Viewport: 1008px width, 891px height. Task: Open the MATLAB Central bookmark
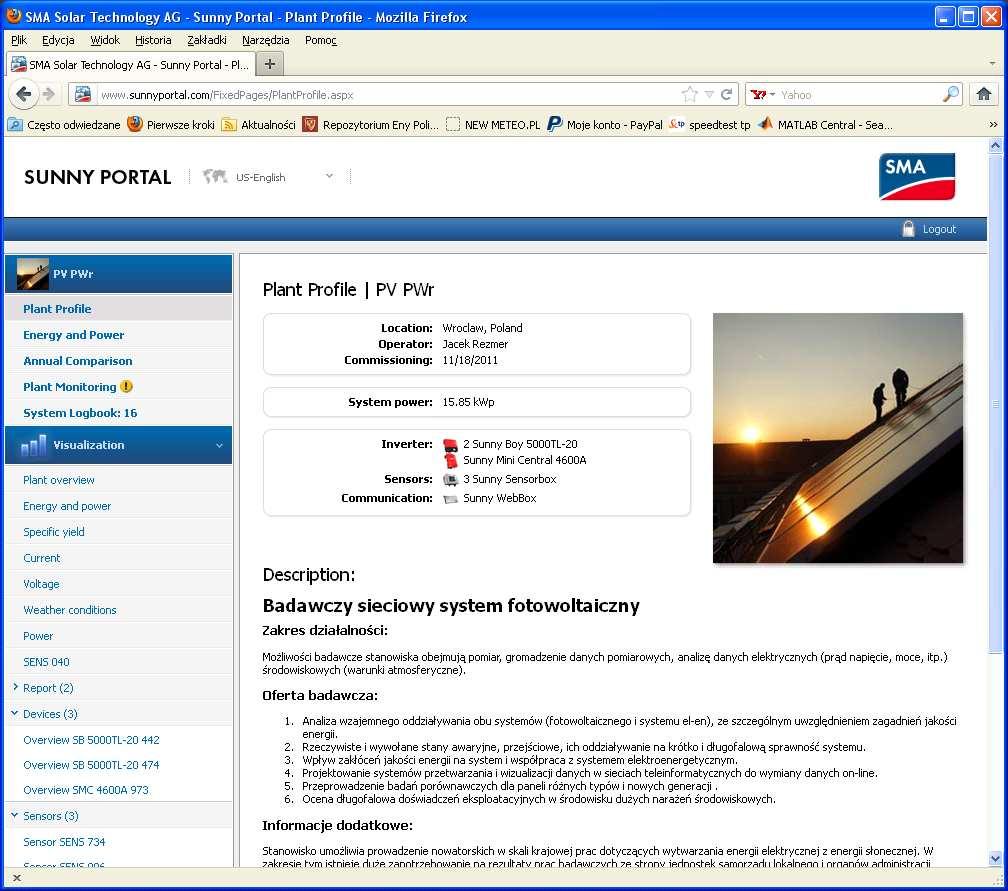825,125
